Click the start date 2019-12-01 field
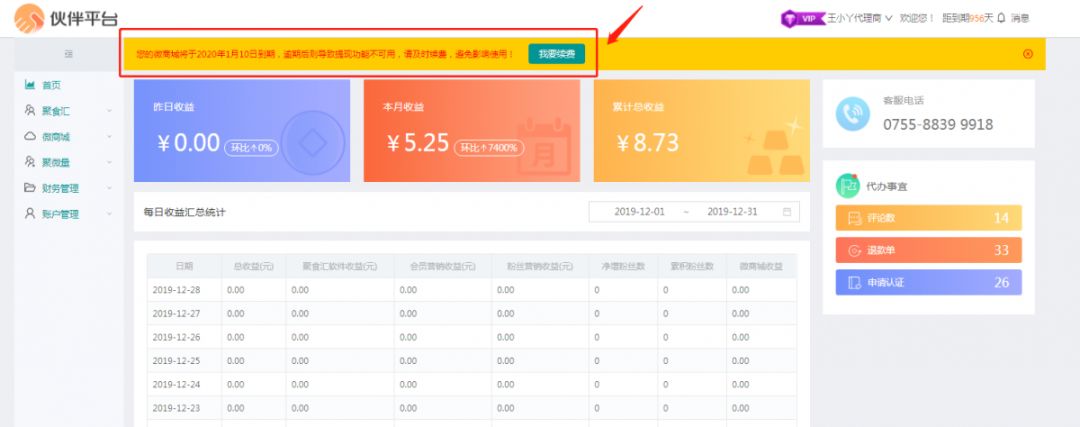 pos(639,212)
